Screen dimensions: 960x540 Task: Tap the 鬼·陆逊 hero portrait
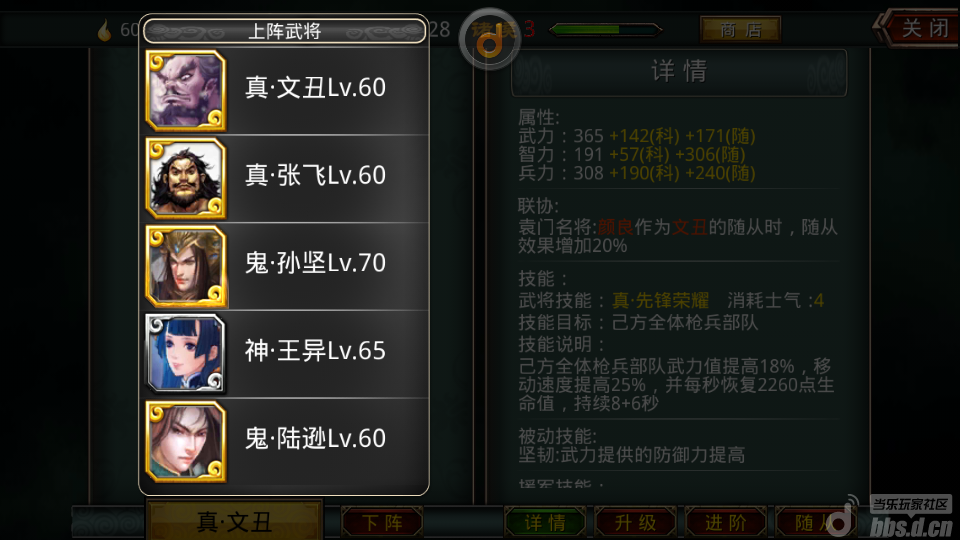186,441
